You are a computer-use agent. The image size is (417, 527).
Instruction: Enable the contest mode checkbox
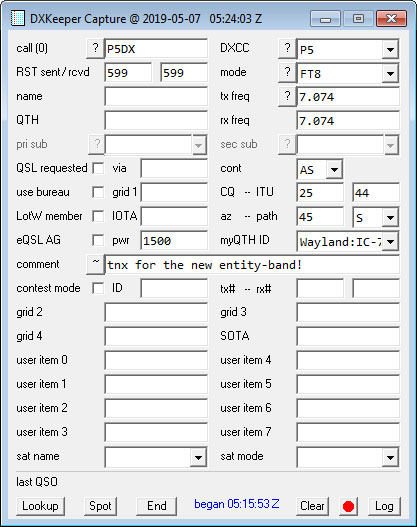click(98, 288)
